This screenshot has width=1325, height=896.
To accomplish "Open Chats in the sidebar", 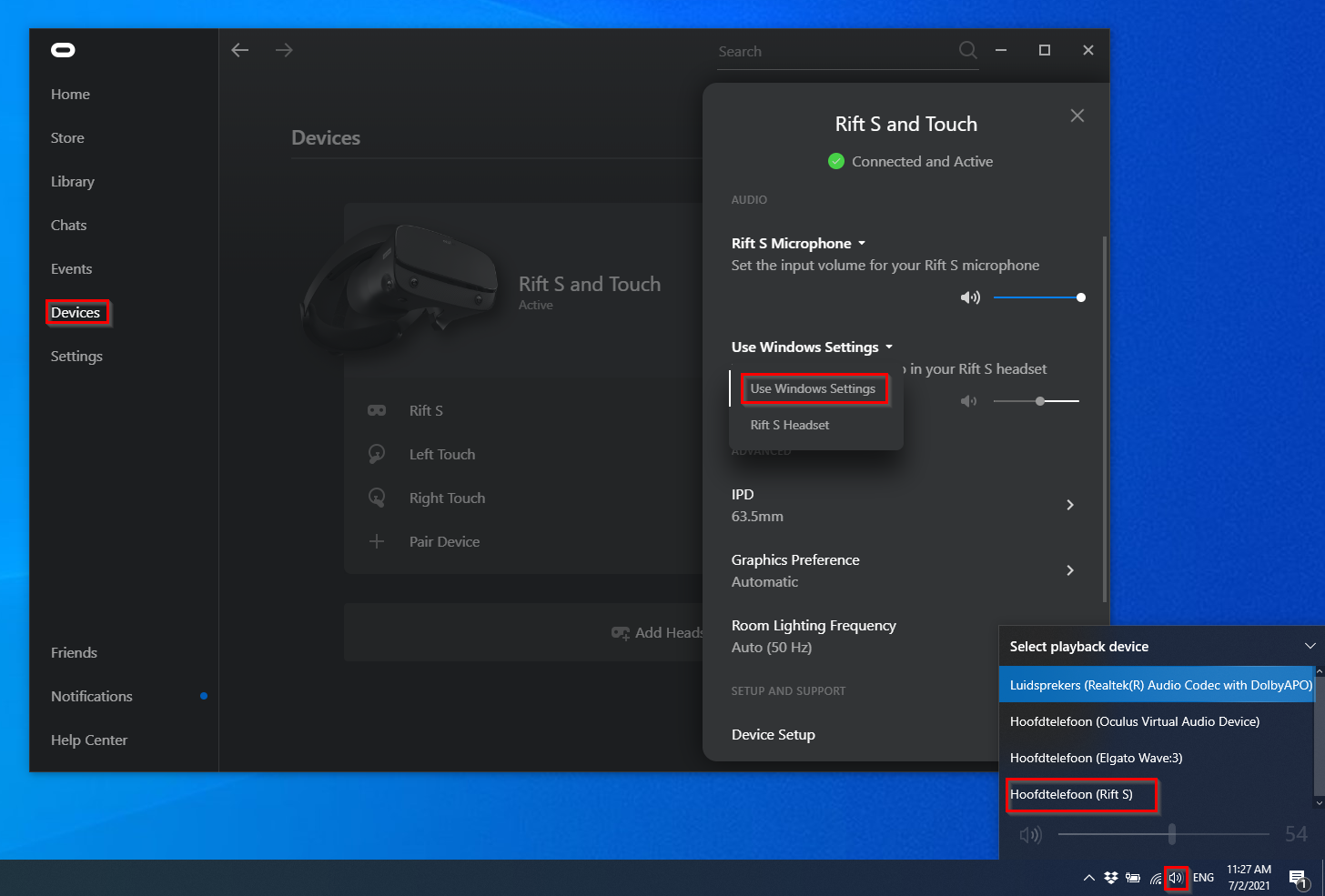I will pos(69,225).
